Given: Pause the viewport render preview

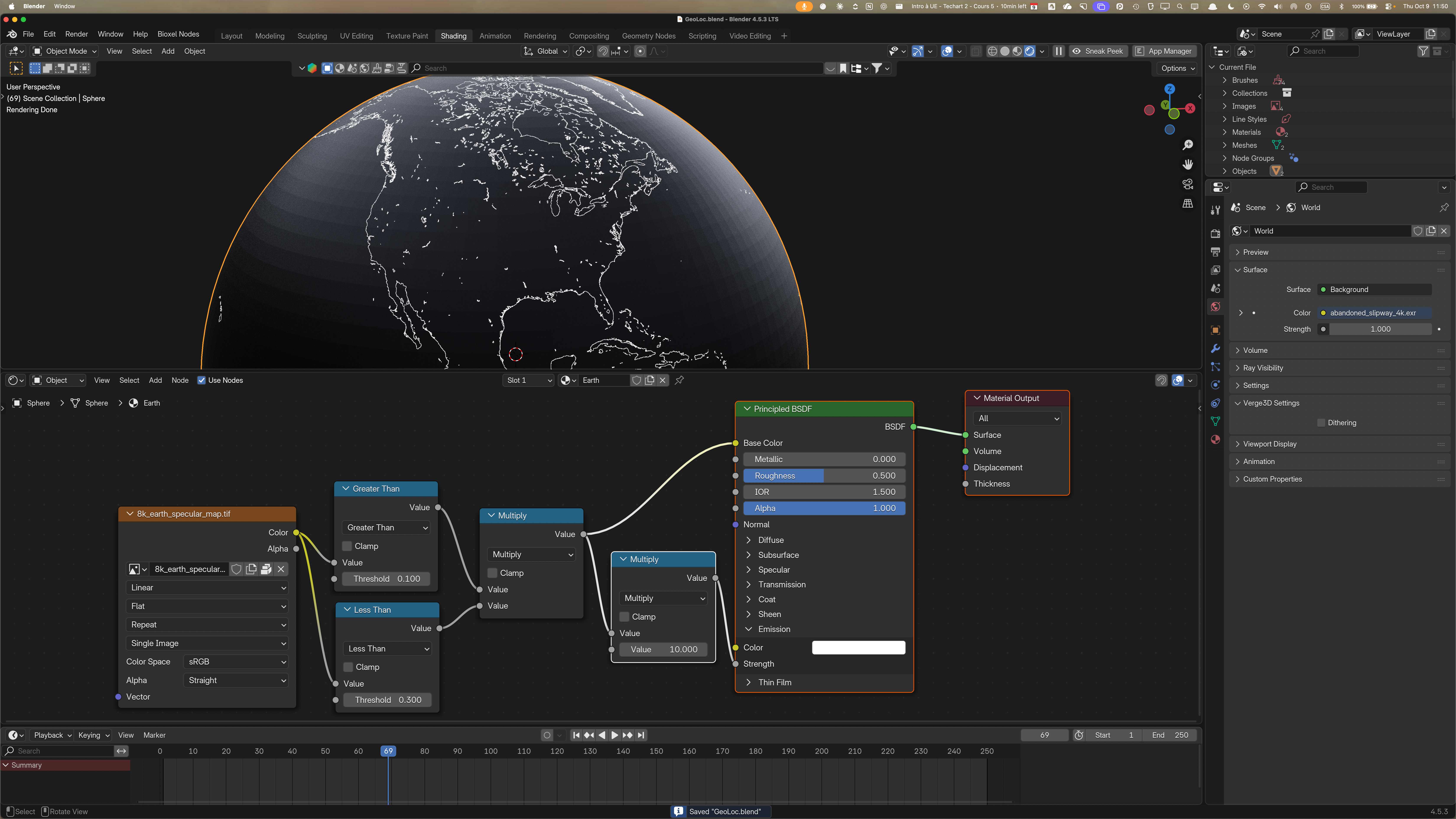Looking at the screenshot, I should [1059, 51].
